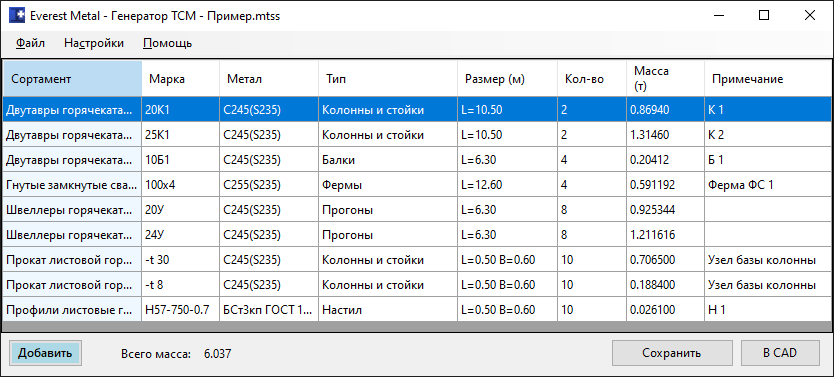Click the 24У Прогоны row
The width and height of the screenshot is (834, 377).
click(x=416, y=235)
